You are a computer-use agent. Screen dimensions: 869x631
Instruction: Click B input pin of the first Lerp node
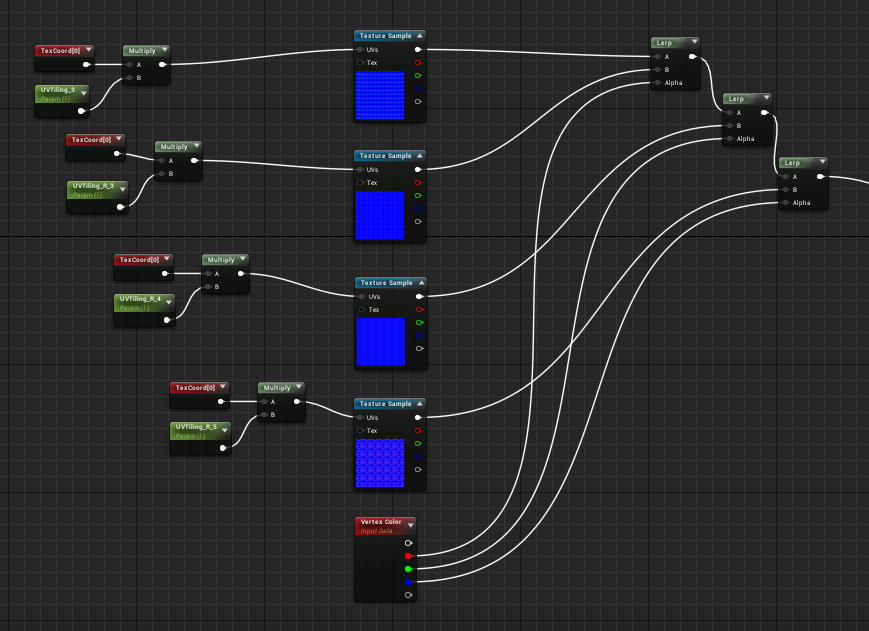click(x=657, y=70)
